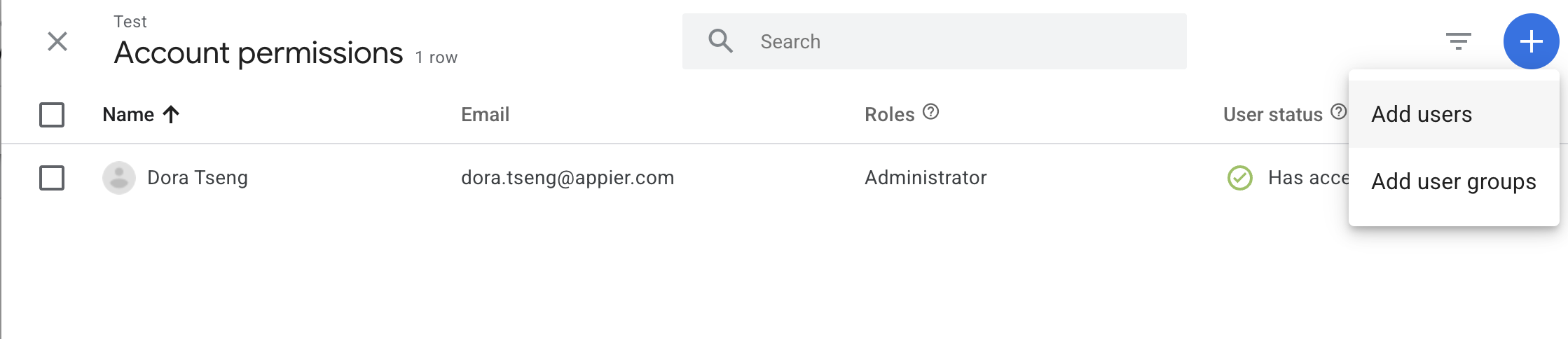Click the blue plus add button
Screen dimensions: 1568x339
click(x=1531, y=41)
